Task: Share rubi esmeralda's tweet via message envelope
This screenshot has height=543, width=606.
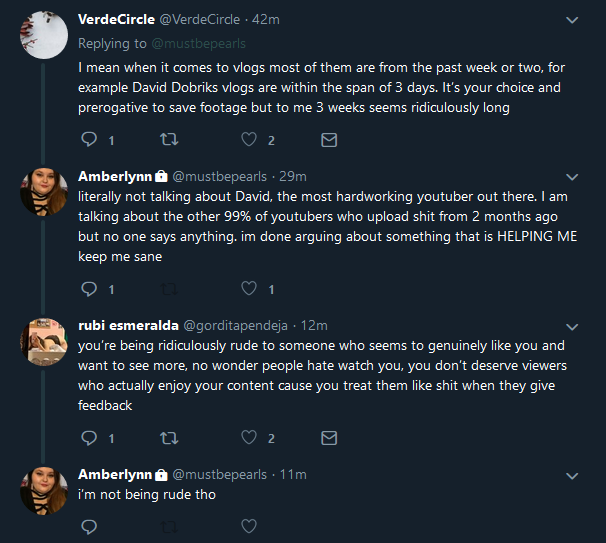Action: point(329,438)
